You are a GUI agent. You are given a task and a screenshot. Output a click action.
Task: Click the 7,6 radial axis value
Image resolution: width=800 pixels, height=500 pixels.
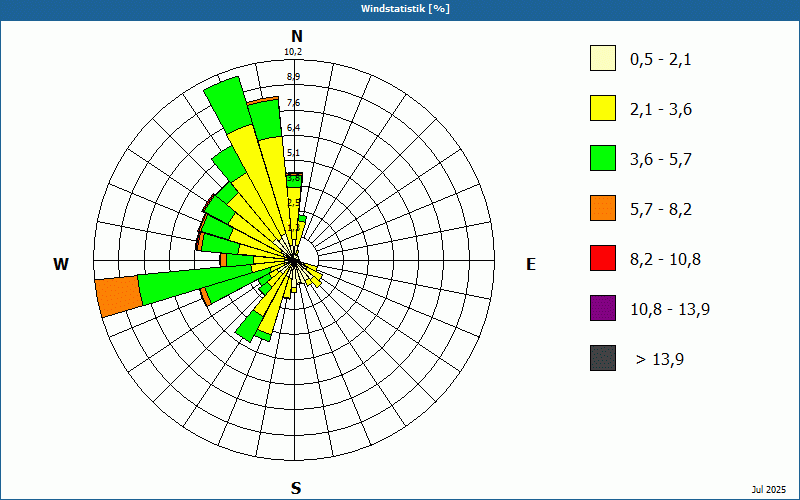pyautogui.click(x=293, y=103)
